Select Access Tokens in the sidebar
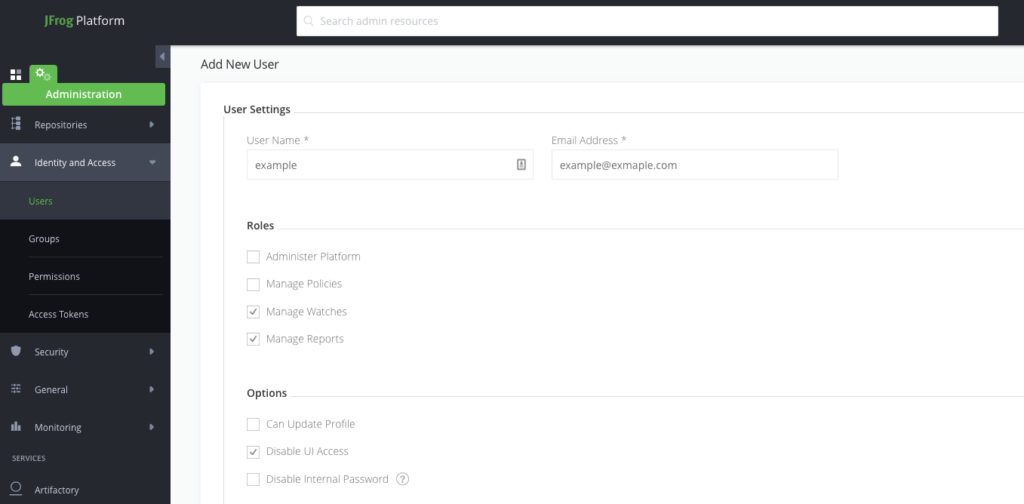The image size is (1024, 504). tap(58, 314)
